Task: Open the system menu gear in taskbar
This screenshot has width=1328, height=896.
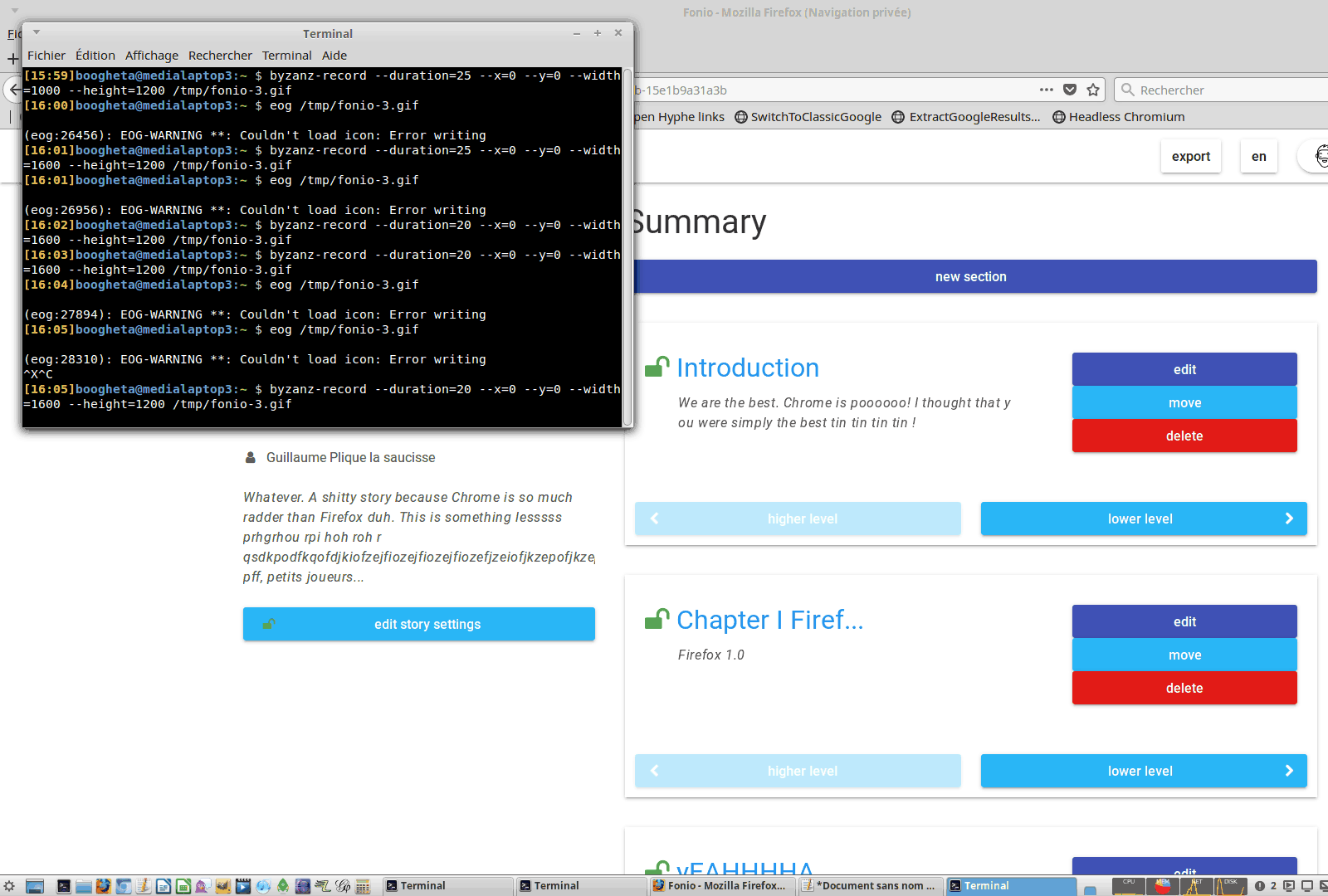Action: pyautogui.click(x=9, y=886)
